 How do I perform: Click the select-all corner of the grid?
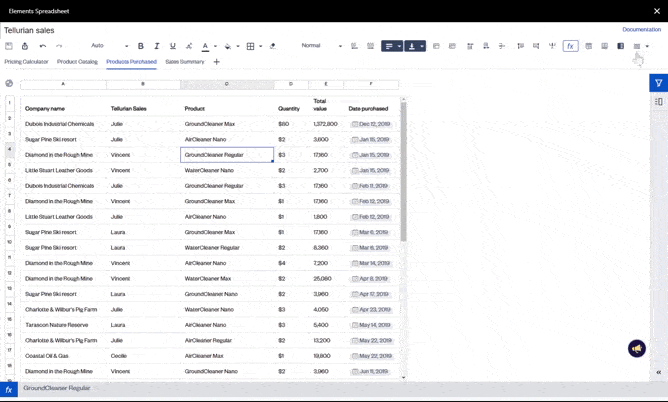(10, 84)
